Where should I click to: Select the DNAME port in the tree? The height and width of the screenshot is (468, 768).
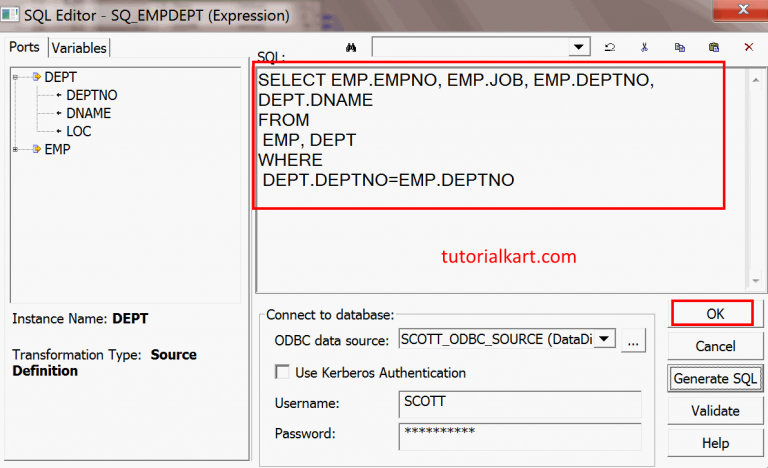pos(88,113)
